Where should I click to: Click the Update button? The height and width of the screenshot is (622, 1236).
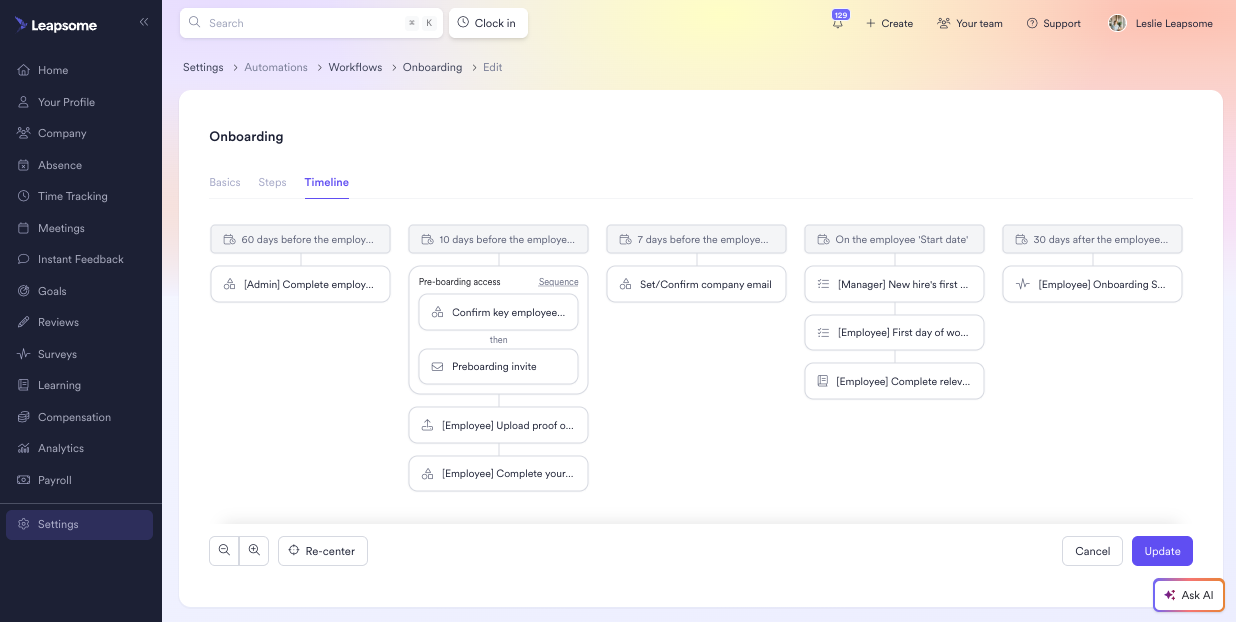(1162, 551)
